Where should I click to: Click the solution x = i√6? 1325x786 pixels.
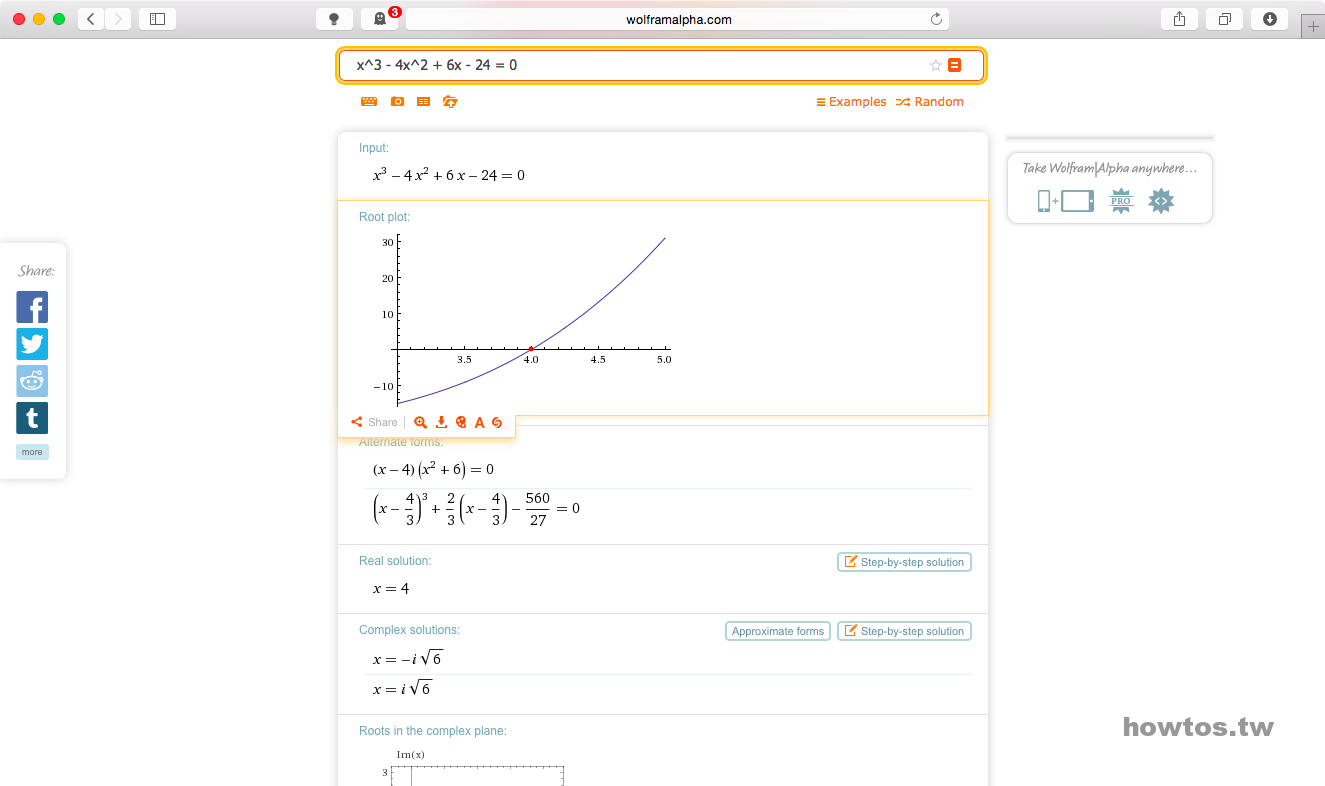pos(402,689)
